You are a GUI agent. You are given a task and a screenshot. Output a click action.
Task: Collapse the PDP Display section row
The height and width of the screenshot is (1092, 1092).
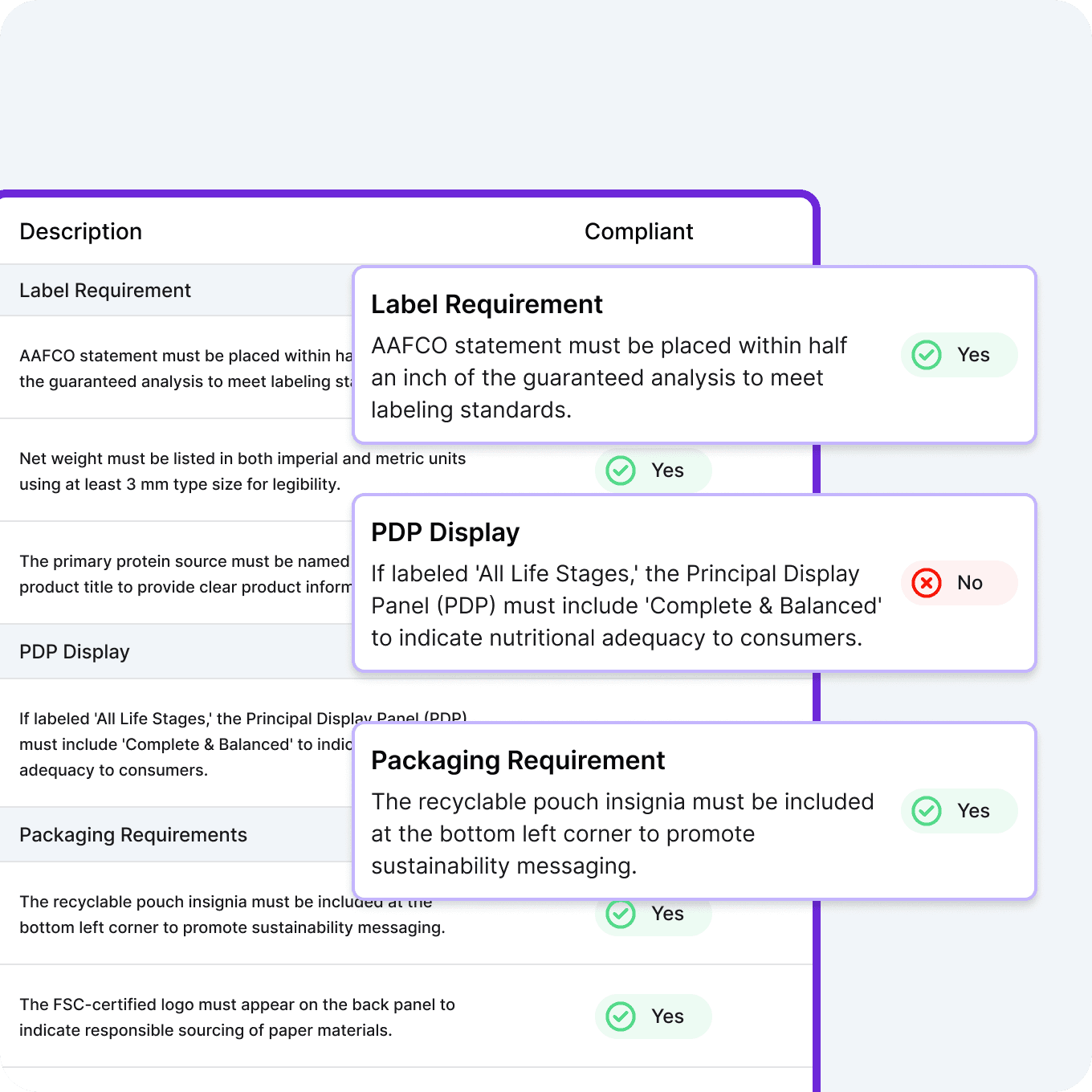coord(75,651)
